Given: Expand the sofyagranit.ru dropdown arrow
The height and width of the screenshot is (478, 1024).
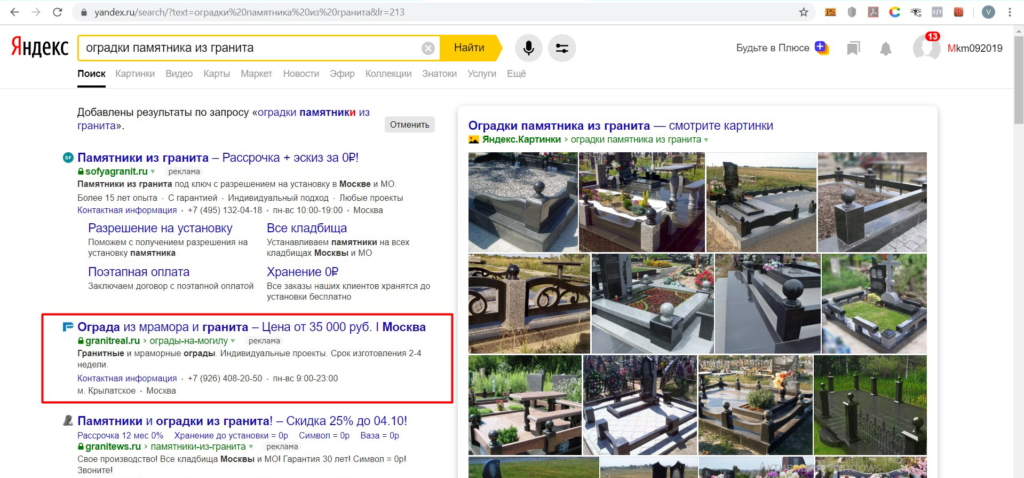Looking at the screenshot, I should pos(155,172).
